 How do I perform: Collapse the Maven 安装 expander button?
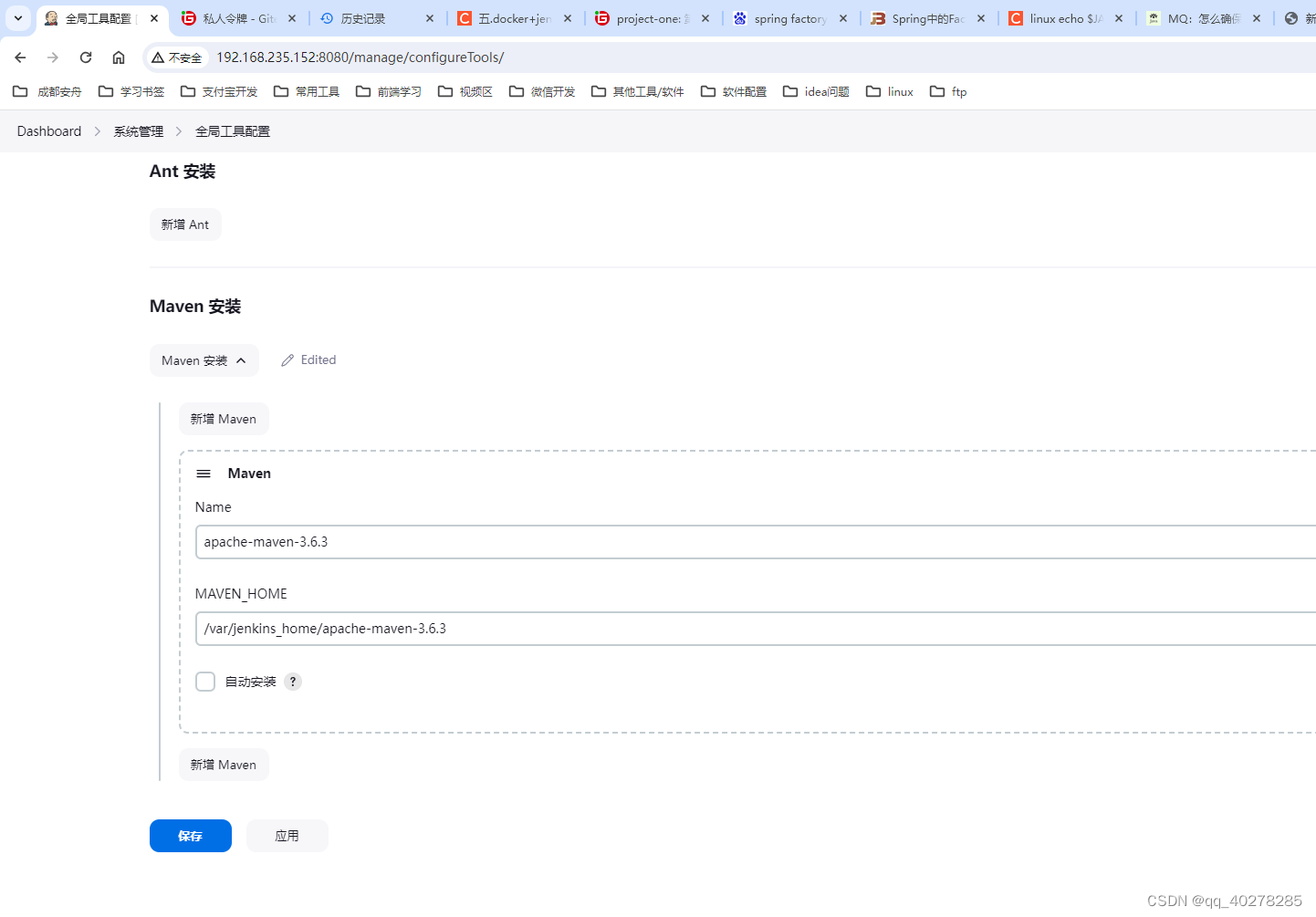pyautogui.click(x=204, y=360)
